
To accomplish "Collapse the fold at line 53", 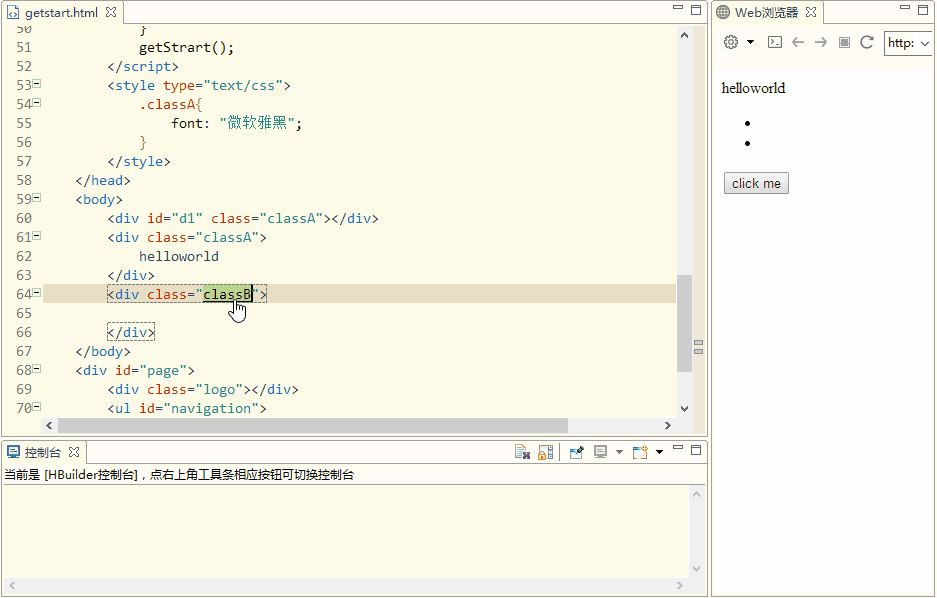I will point(36,84).
